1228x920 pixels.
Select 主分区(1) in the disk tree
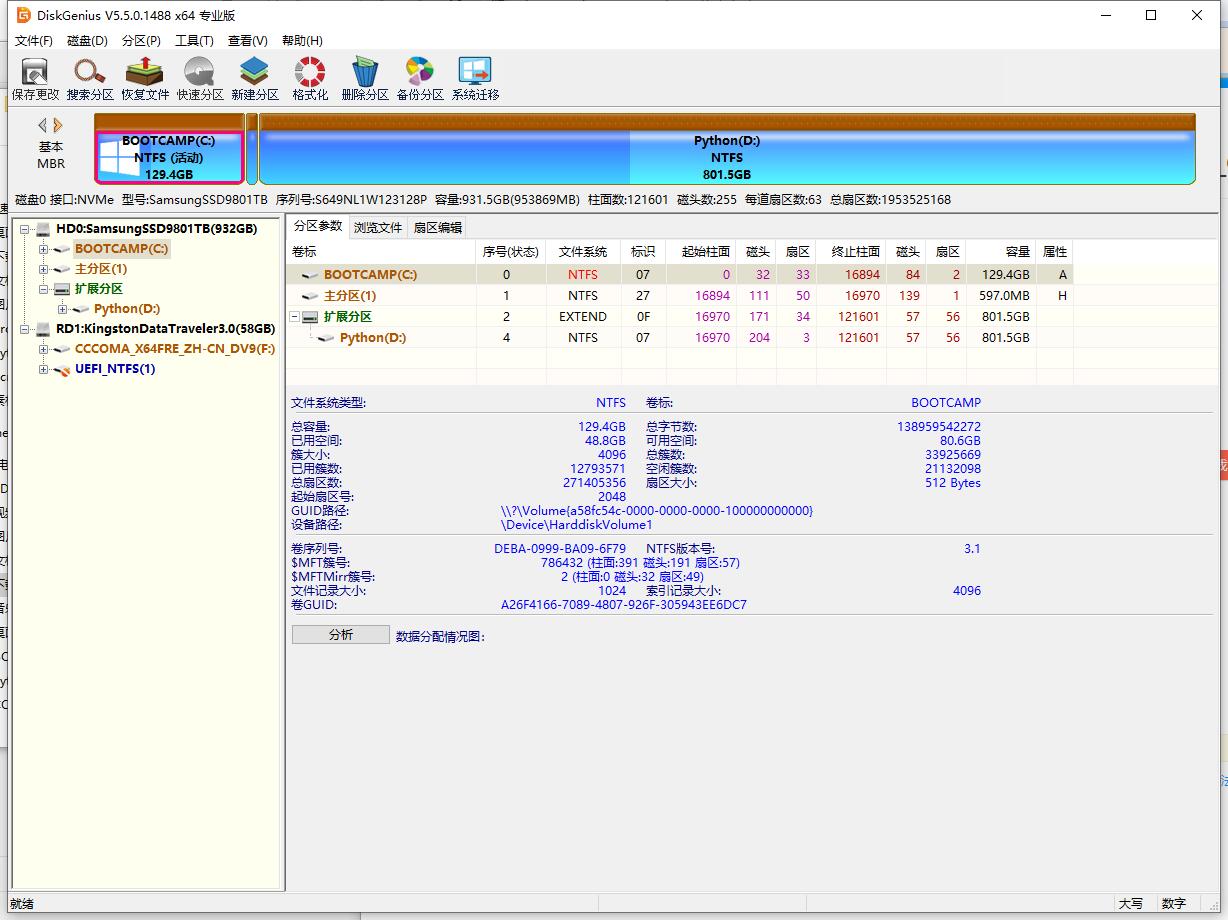101,269
